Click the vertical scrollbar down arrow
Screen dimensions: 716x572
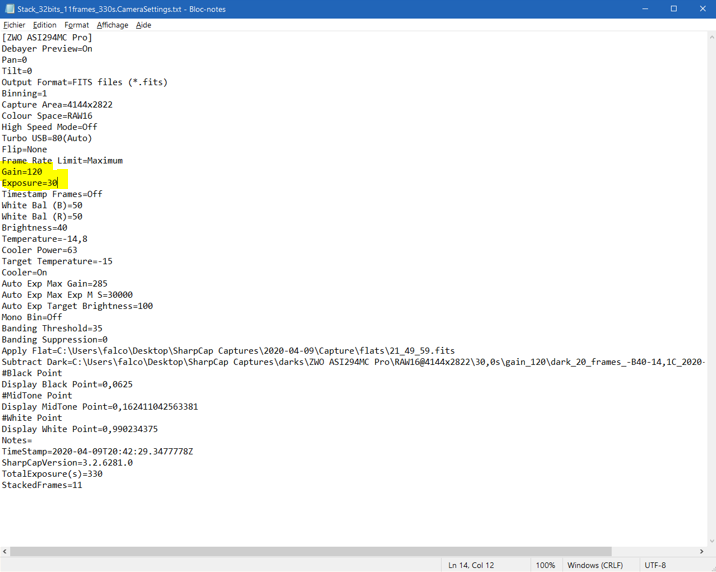pyautogui.click(x=711, y=540)
